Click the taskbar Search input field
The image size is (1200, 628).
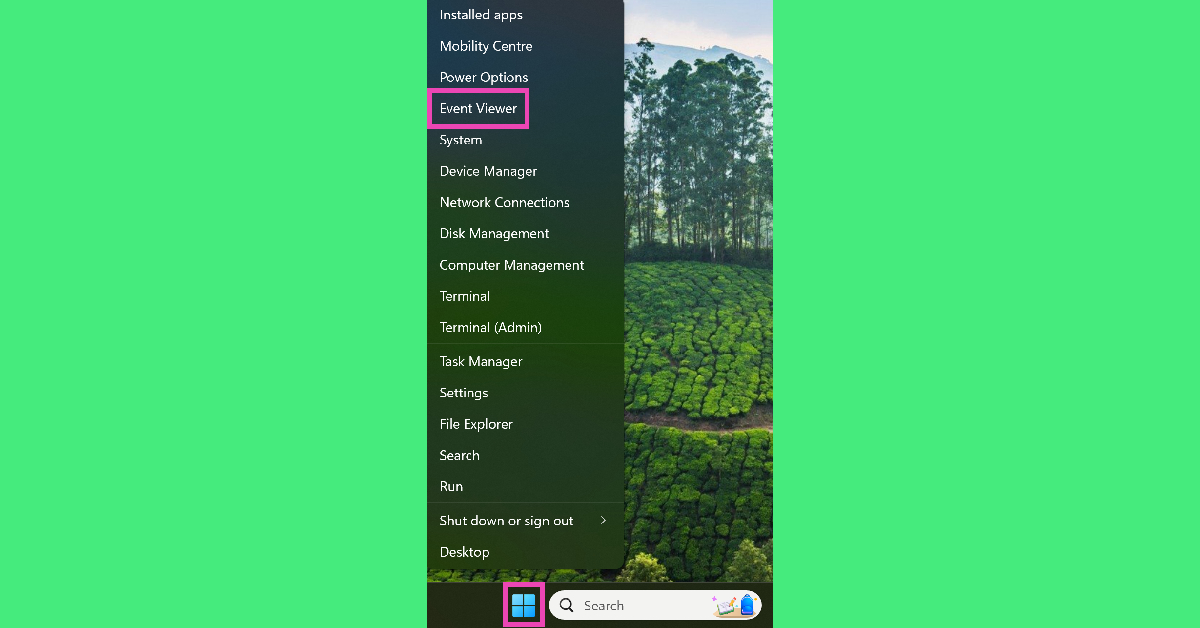655,605
